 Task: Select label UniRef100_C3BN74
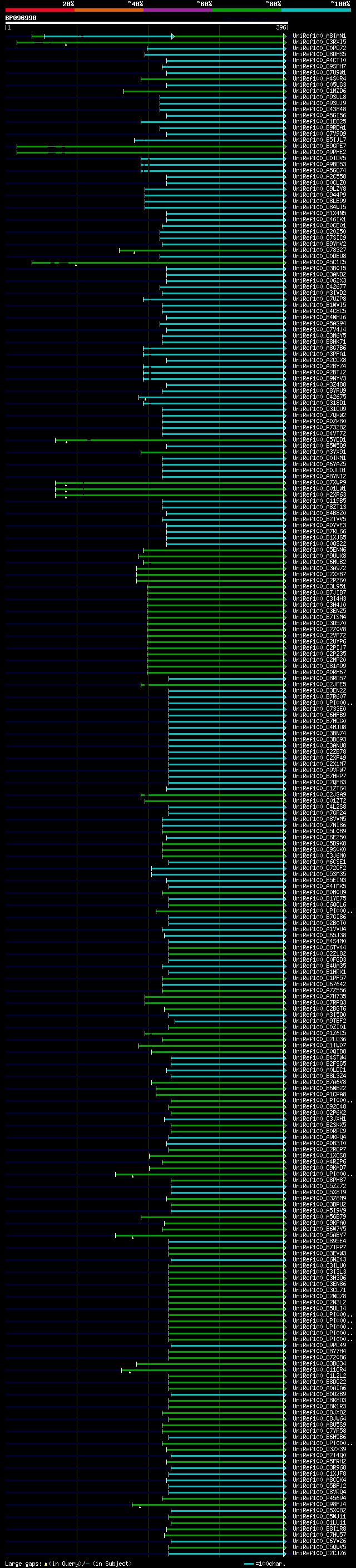pyautogui.click(x=319, y=733)
